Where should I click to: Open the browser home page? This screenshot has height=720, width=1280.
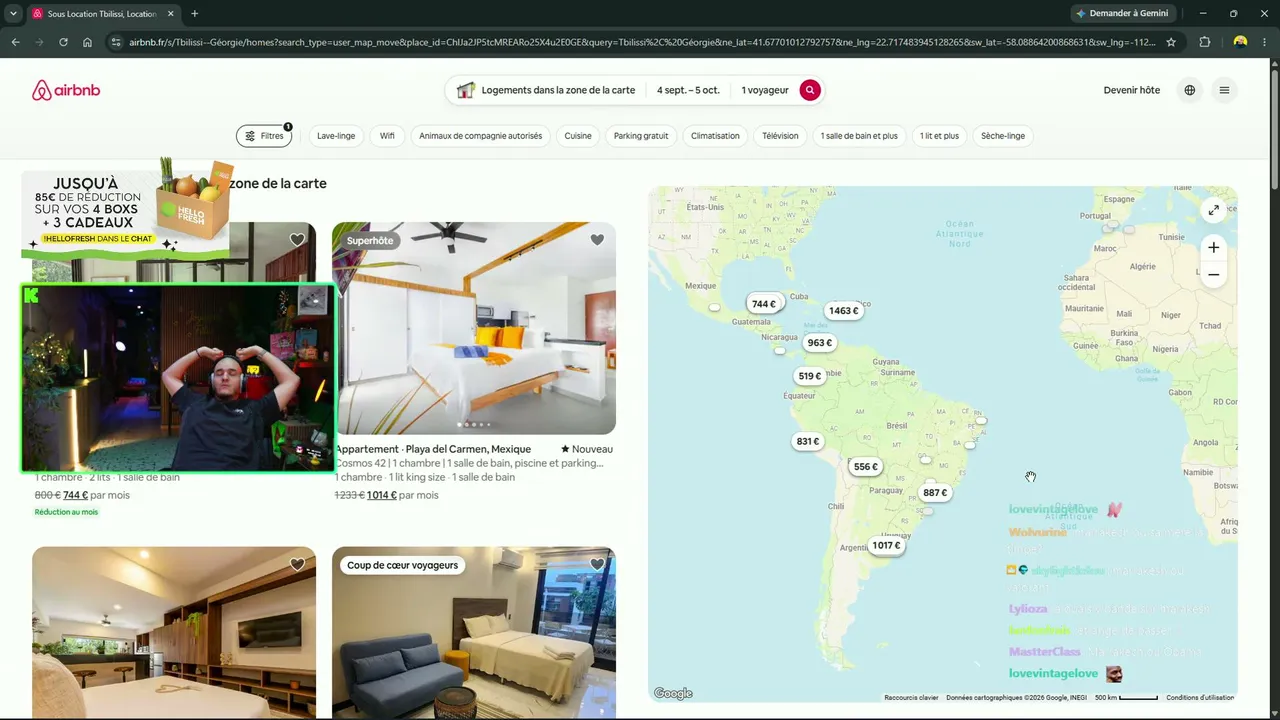(x=87, y=42)
